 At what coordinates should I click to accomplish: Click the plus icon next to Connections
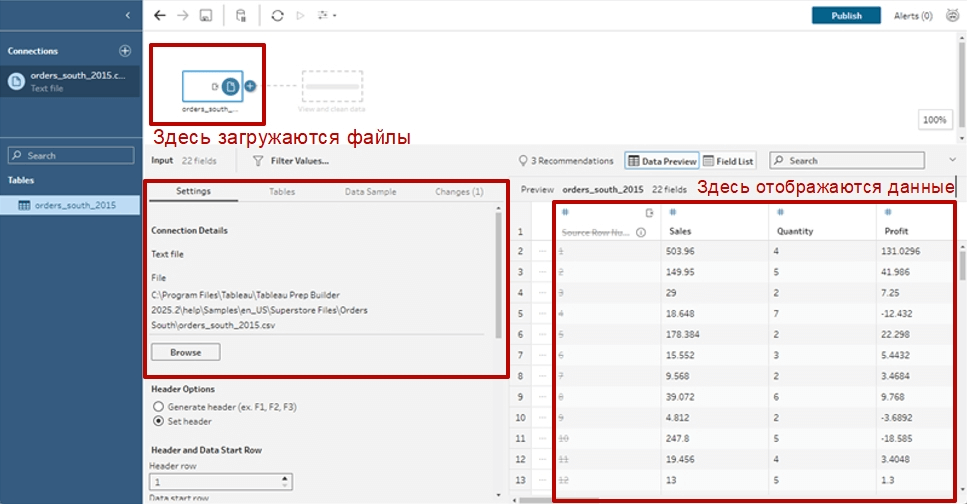[125, 51]
